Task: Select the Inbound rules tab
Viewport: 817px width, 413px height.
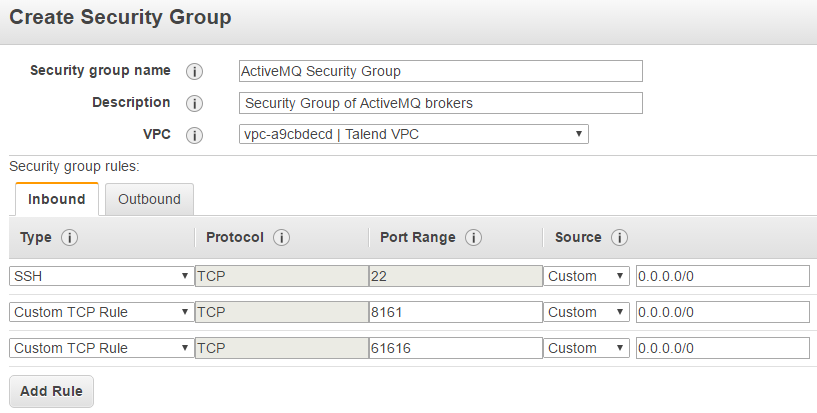Action: 56,199
